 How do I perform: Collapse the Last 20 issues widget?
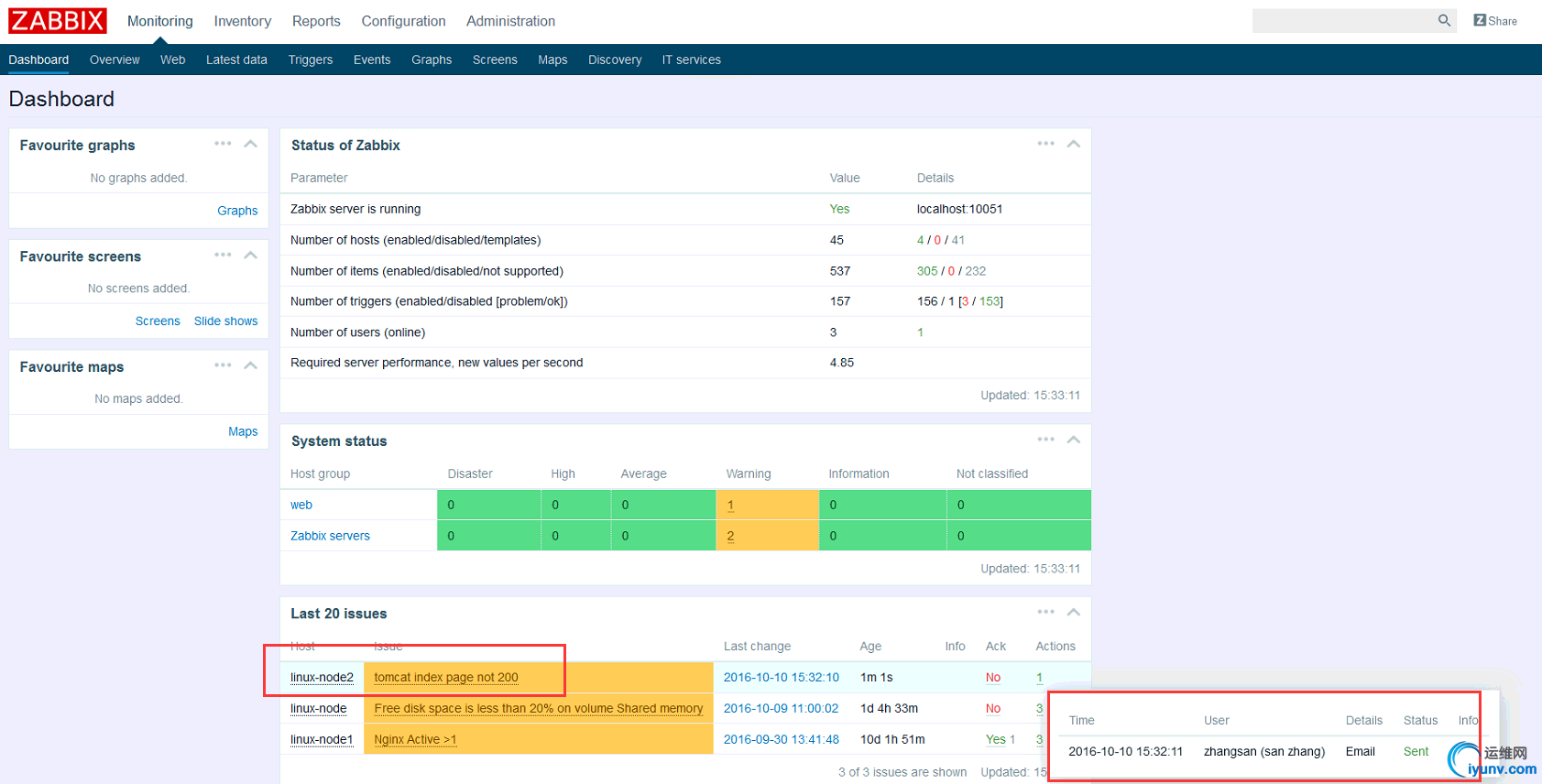(1074, 612)
